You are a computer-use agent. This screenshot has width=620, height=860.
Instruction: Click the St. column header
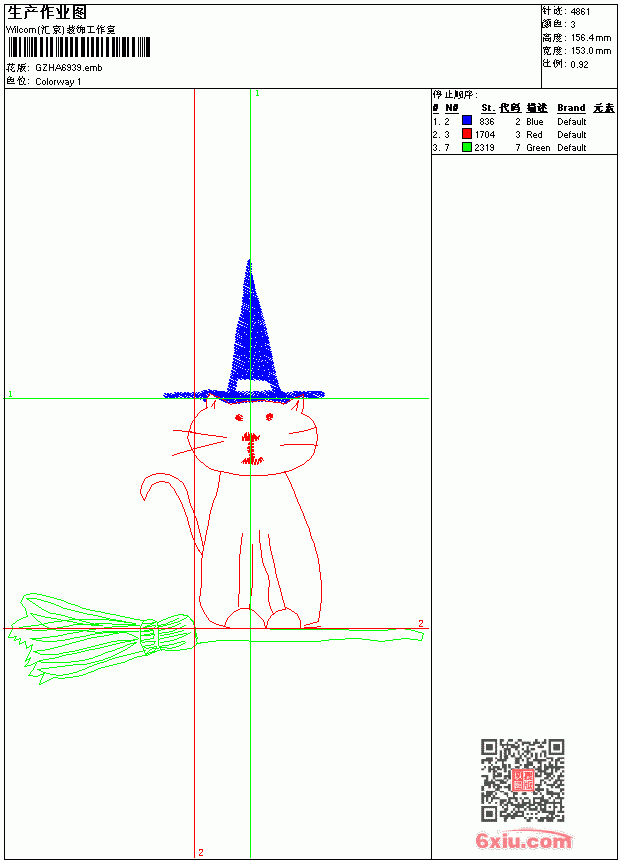(488, 108)
